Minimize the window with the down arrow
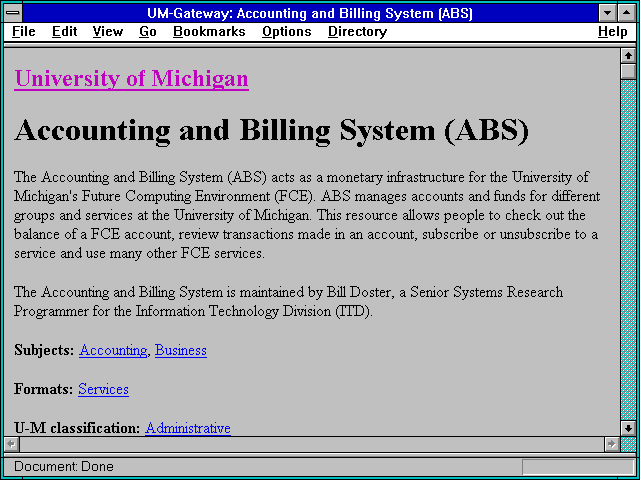The height and width of the screenshot is (480, 640). pyautogui.click(x=608, y=13)
